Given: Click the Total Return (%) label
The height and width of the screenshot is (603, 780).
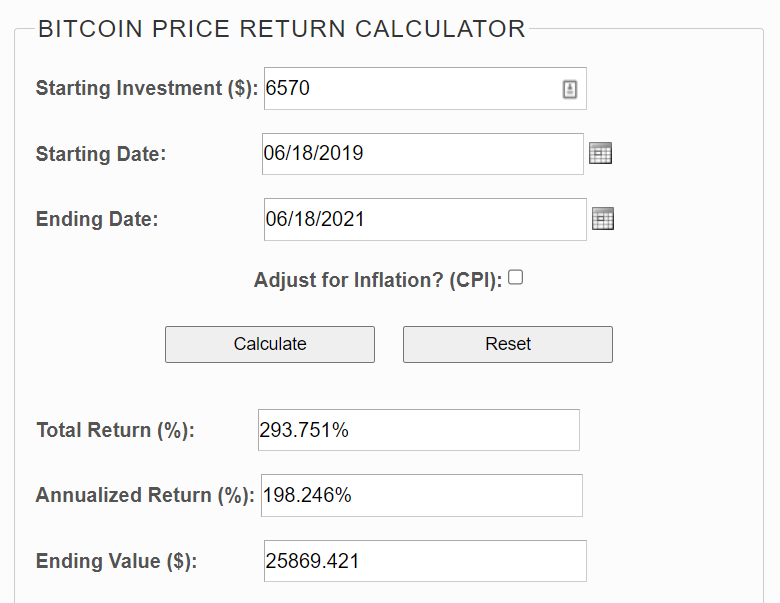Looking at the screenshot, I should pyautogui.click(x=115, y=430).
